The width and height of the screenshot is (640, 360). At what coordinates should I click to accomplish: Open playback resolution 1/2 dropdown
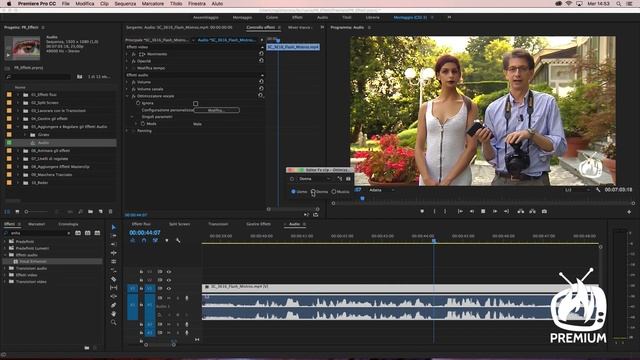(577, 190)
